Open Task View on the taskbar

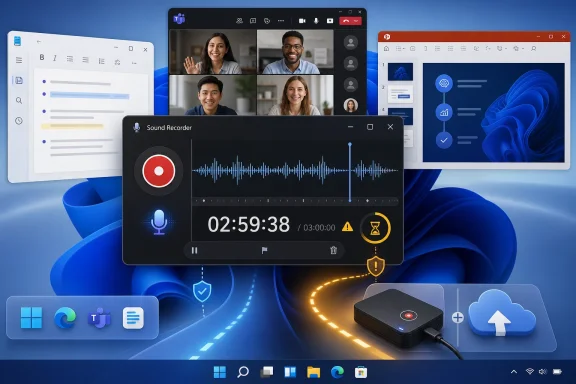266,372
